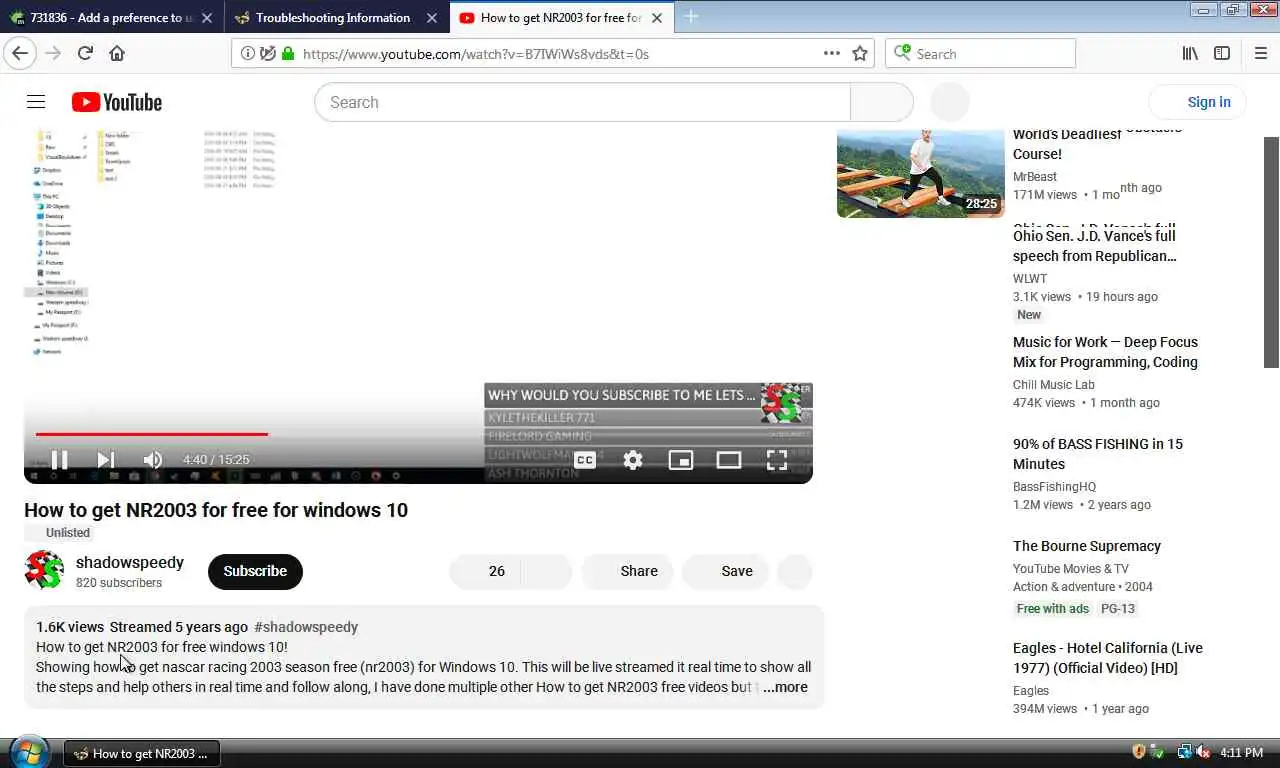Image resolution: width=1280 pixels, height=768 pixels.
Task: Open the #shadowspeedy hashtag link
Action: tap(306, 627)
